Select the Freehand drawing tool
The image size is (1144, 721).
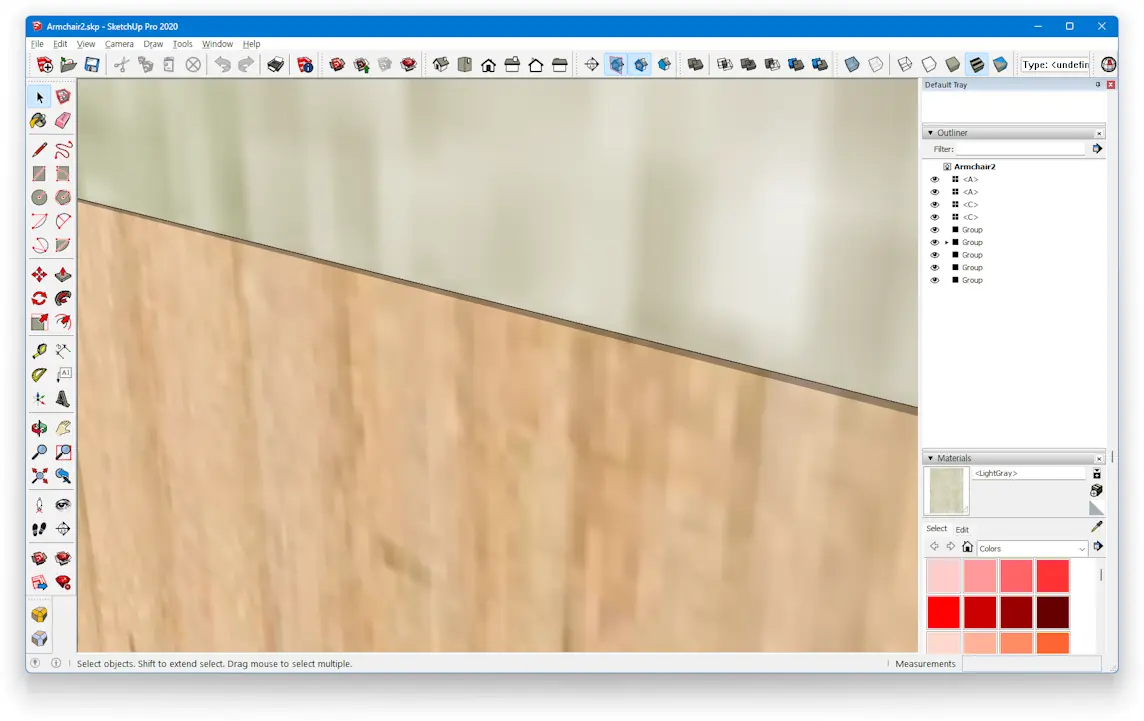point(63,150)
